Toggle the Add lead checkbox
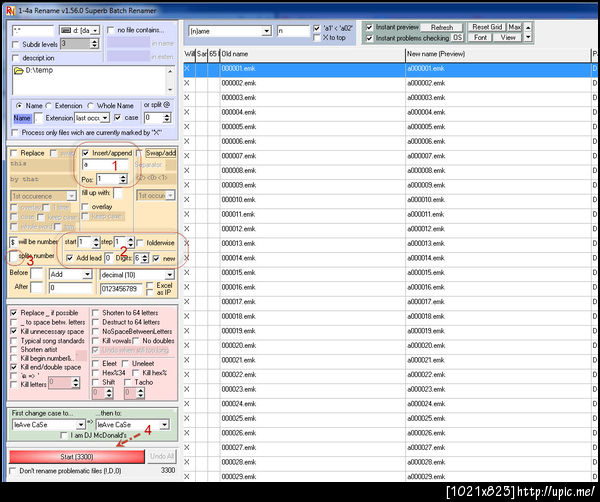600x502 pixels. (70, 258)
